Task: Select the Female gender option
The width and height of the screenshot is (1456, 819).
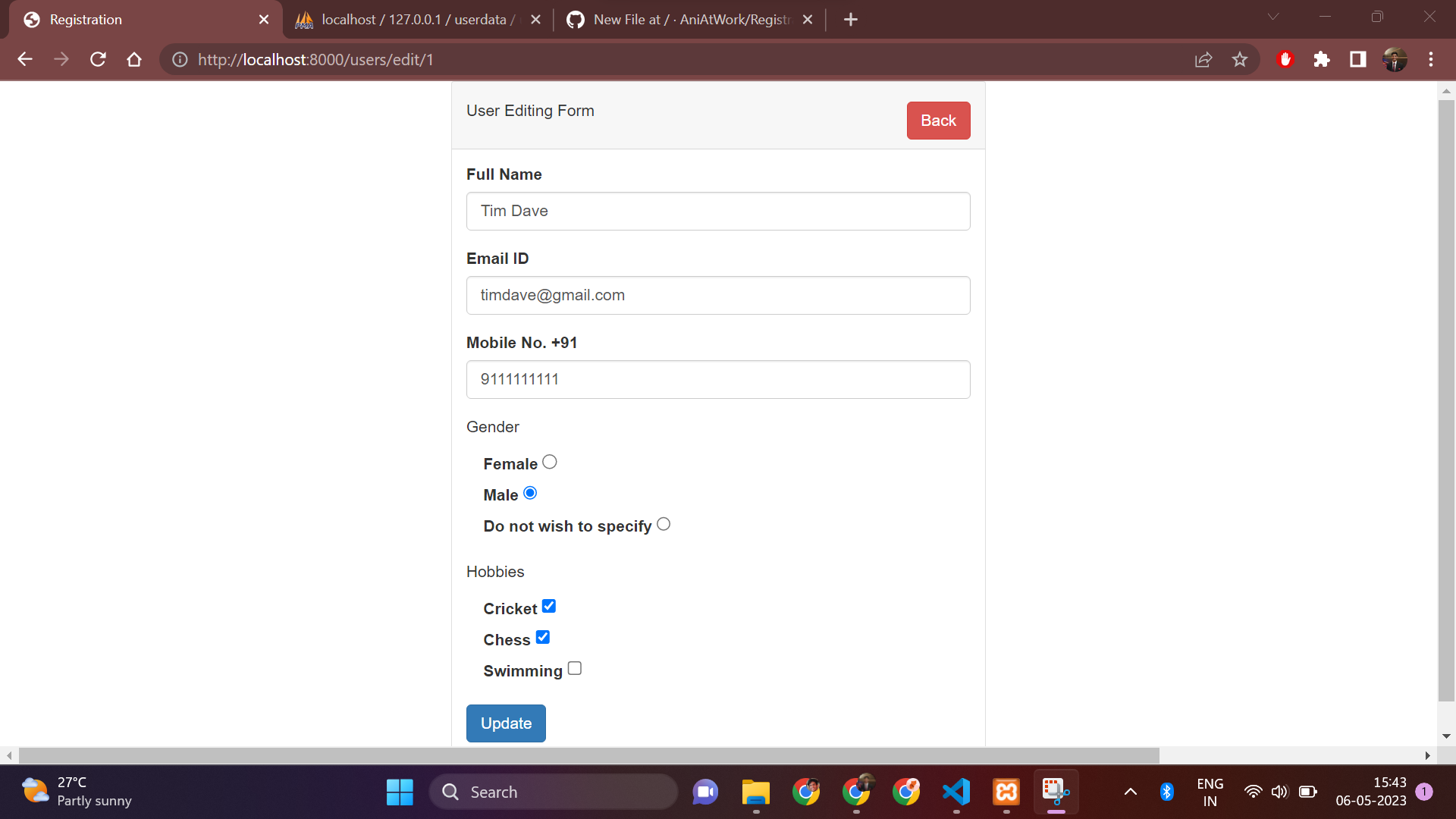Action: pos(550,462)
